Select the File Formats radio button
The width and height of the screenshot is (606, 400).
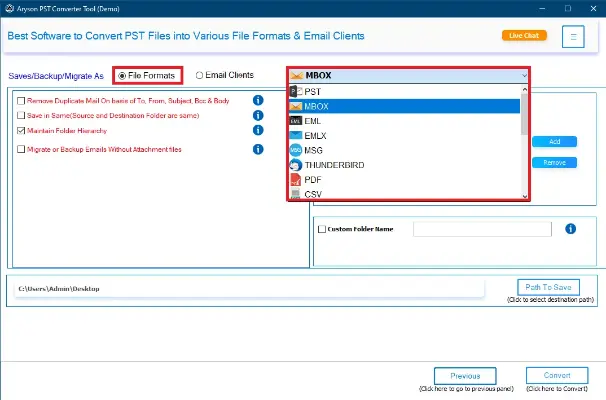click(x=122, y=76)
